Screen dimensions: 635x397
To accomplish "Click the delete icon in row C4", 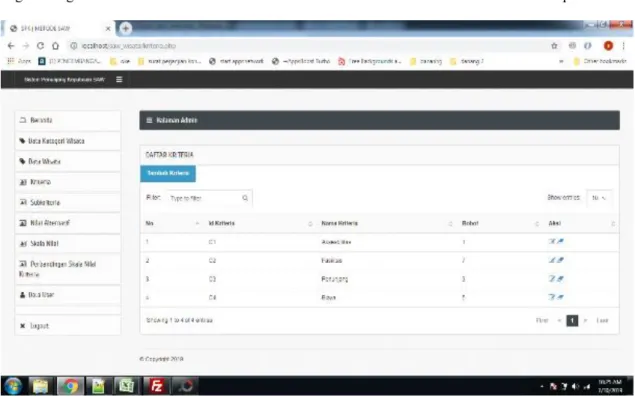I will click(x=560, y=297).
